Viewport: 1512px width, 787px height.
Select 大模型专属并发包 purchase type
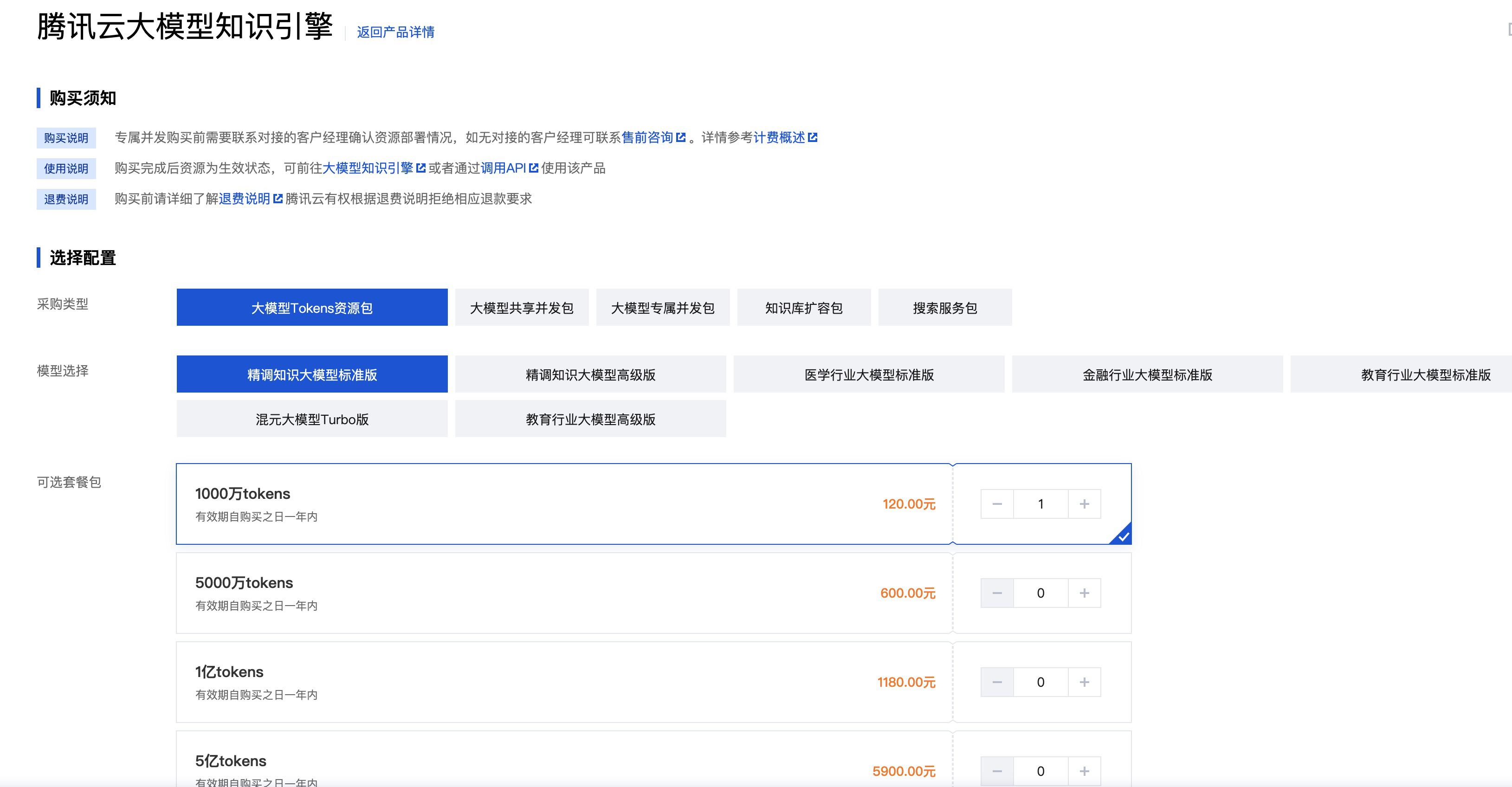[x=662, y=308]
